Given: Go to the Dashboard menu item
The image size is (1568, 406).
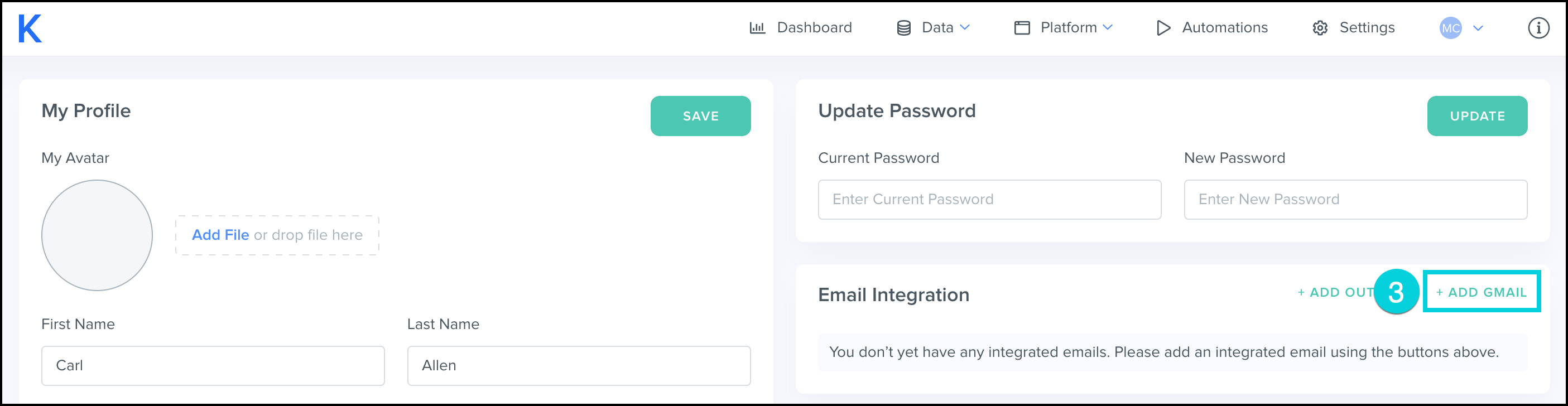Looking at the screenshot, I should [814, 27].
